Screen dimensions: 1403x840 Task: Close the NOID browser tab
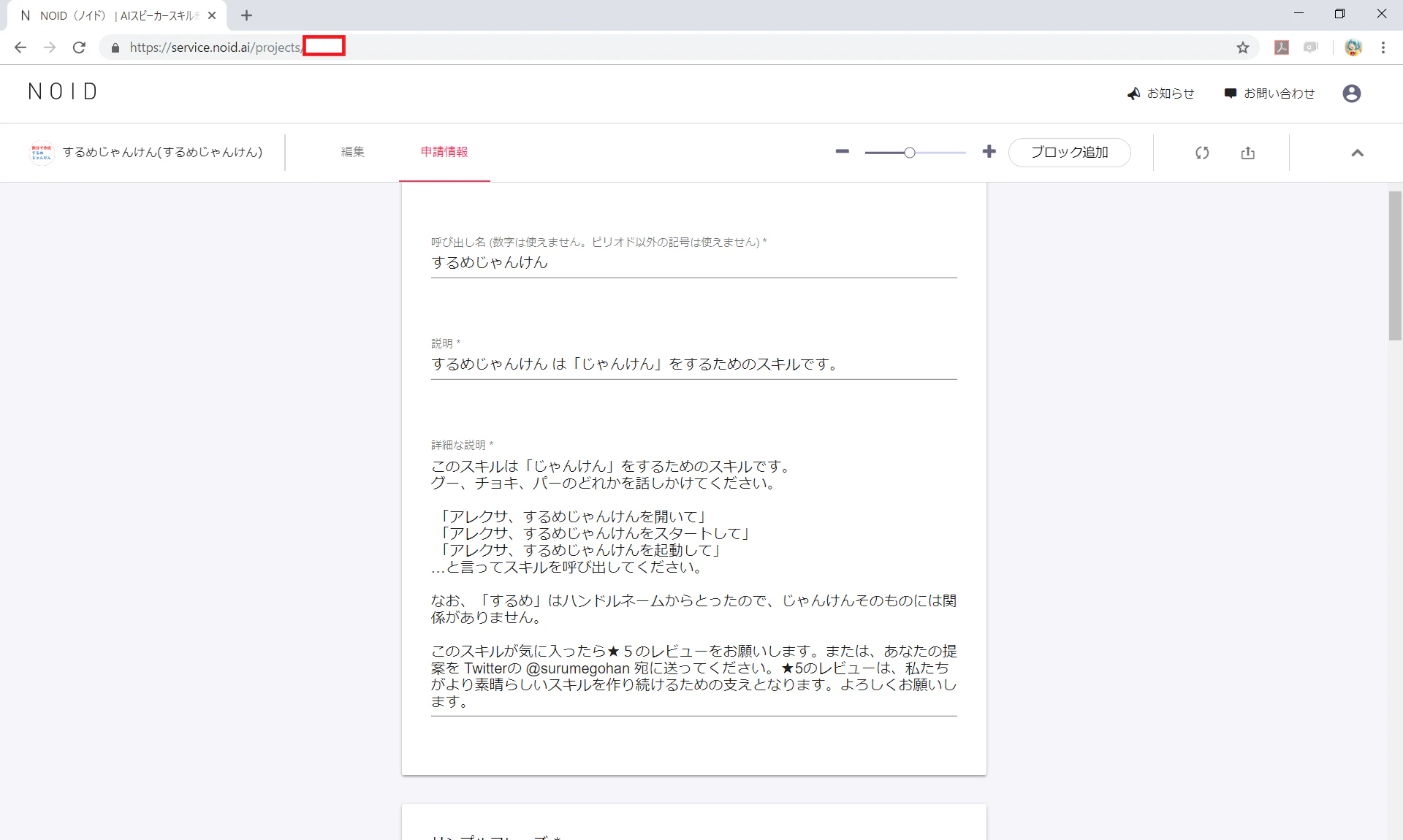click(x=212, y=15)
